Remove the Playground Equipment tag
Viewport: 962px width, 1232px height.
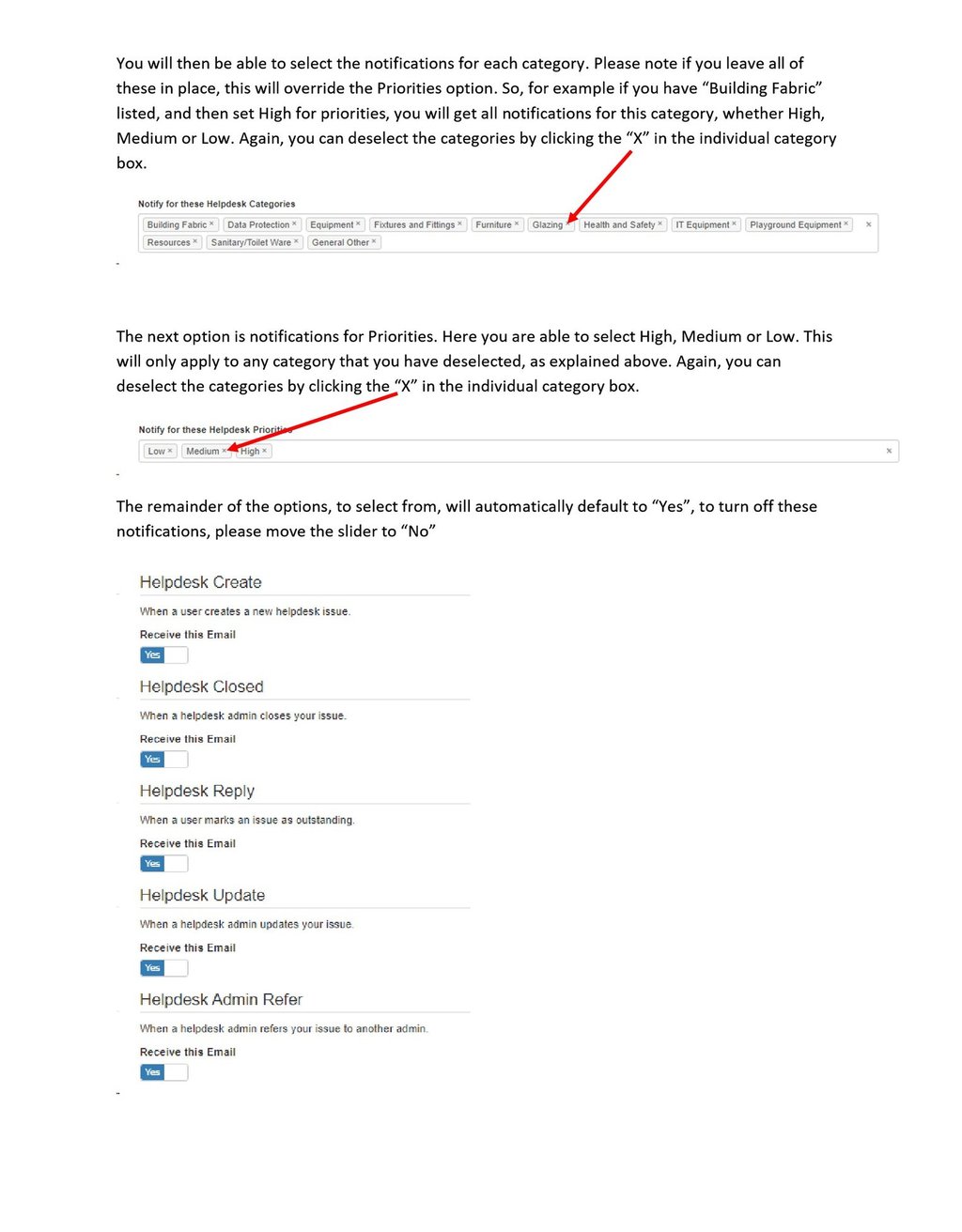(846, 224)
